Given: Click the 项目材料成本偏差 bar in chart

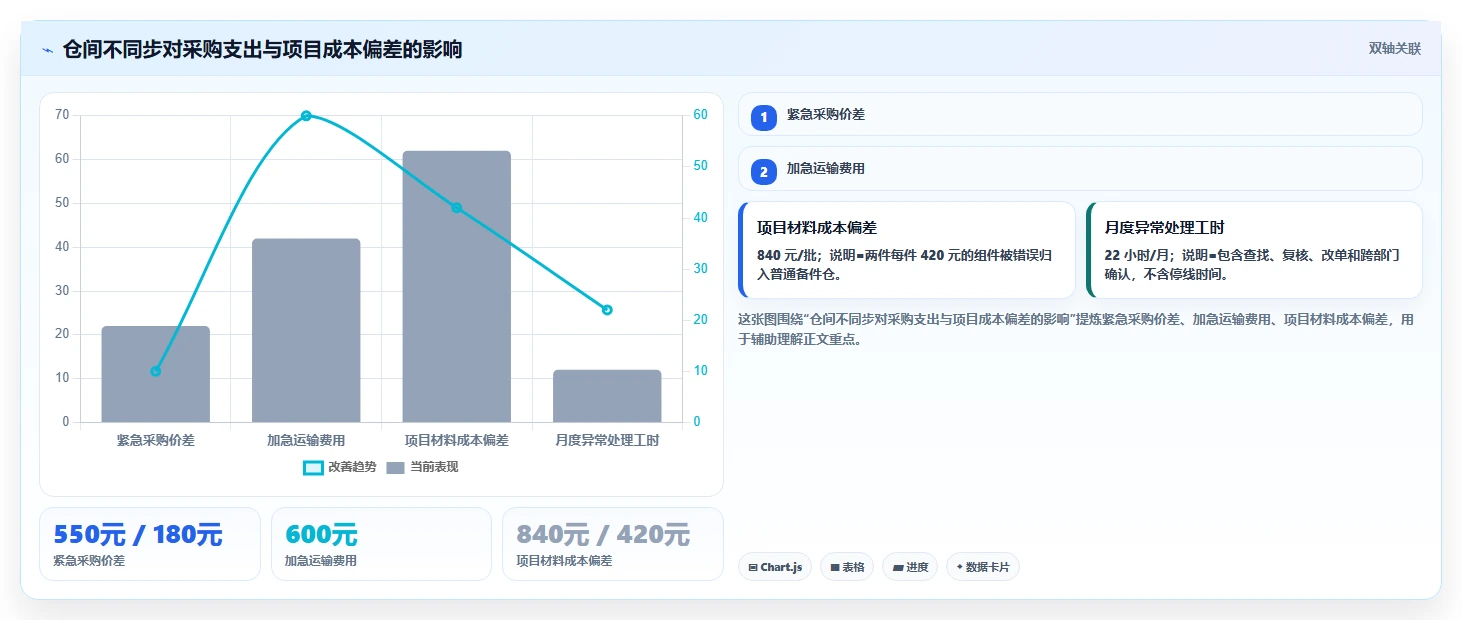Looking at the screenshot, I should 457,286.
